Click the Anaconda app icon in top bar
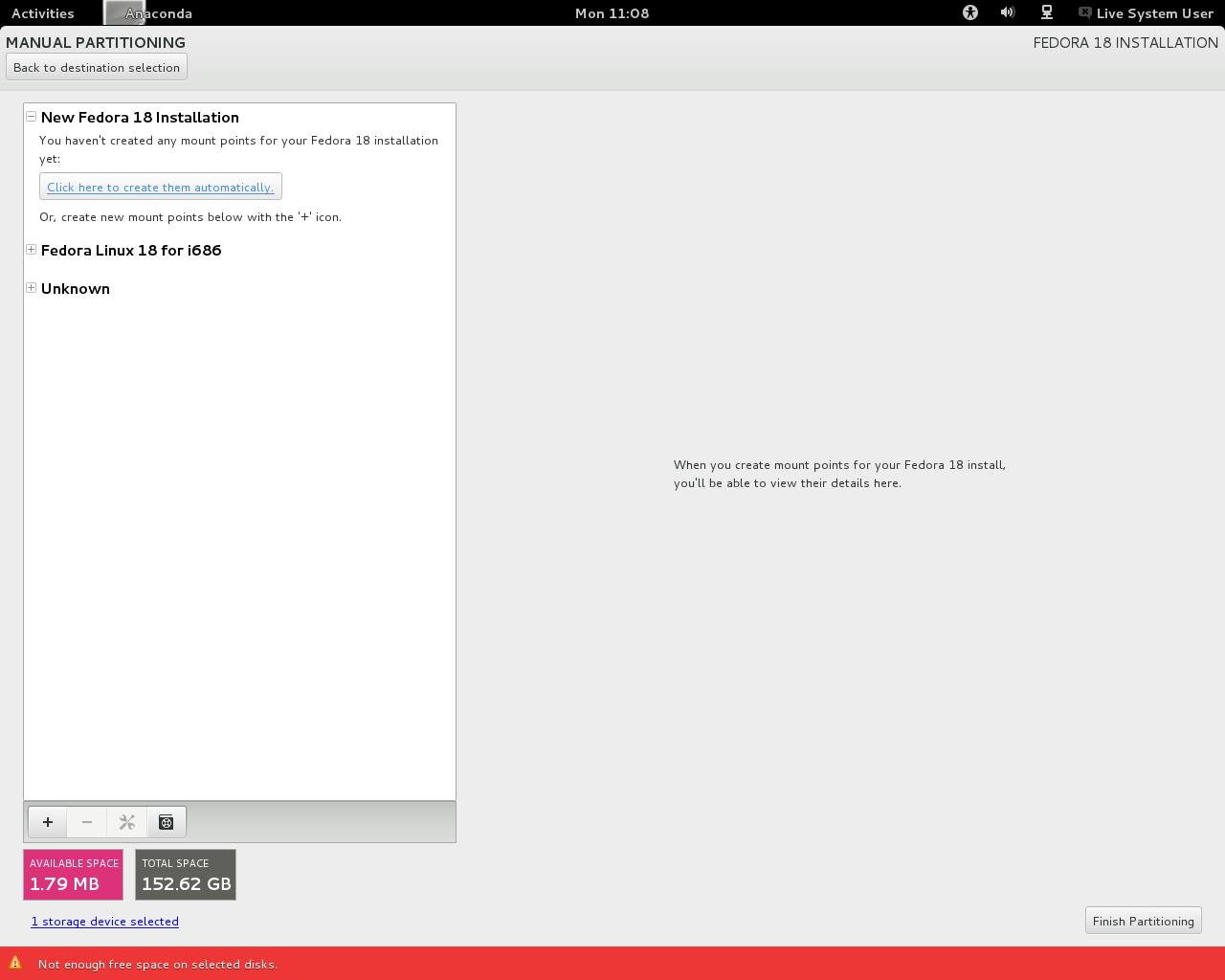This screenshot has height=980, width=1225. click(123, 12)
